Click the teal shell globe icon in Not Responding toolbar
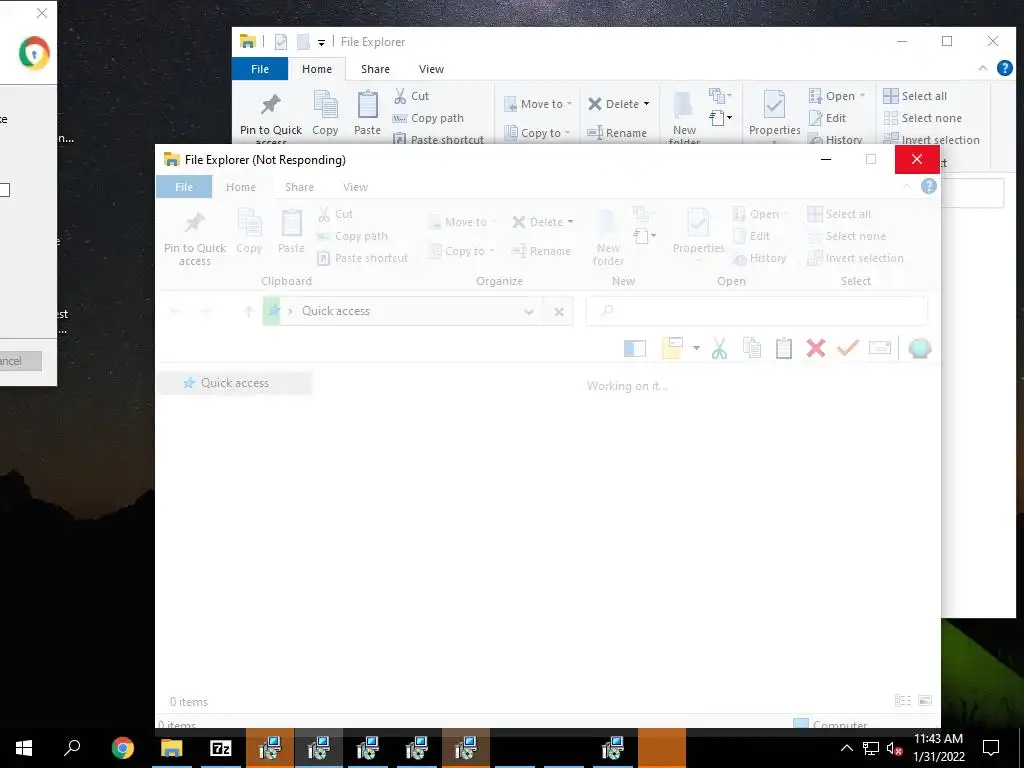1024x768 pixels. 920,348
